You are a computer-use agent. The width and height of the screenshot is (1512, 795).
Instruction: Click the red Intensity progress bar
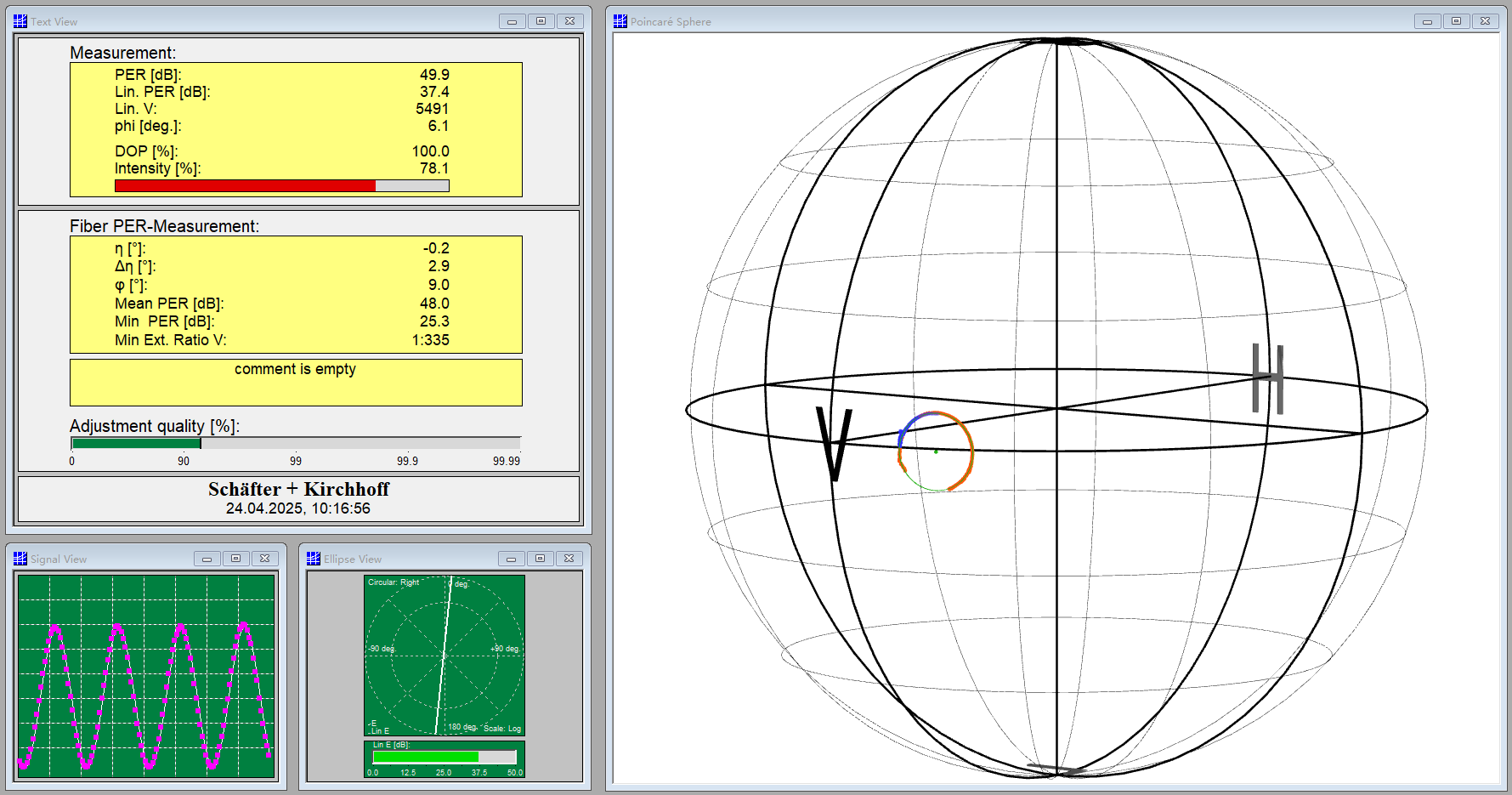(x=245, y=185)
